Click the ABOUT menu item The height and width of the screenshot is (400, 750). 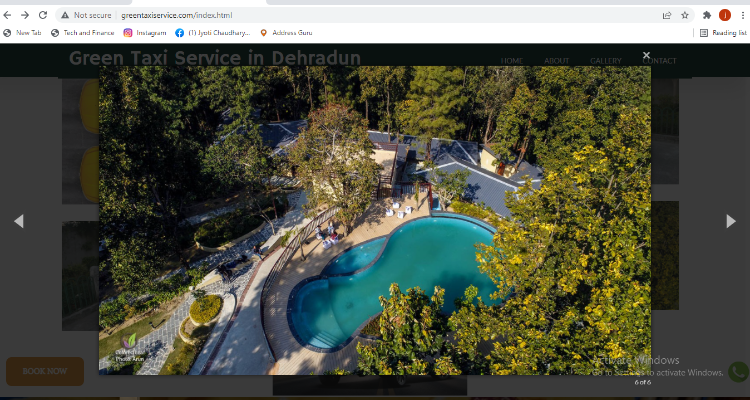557,61
